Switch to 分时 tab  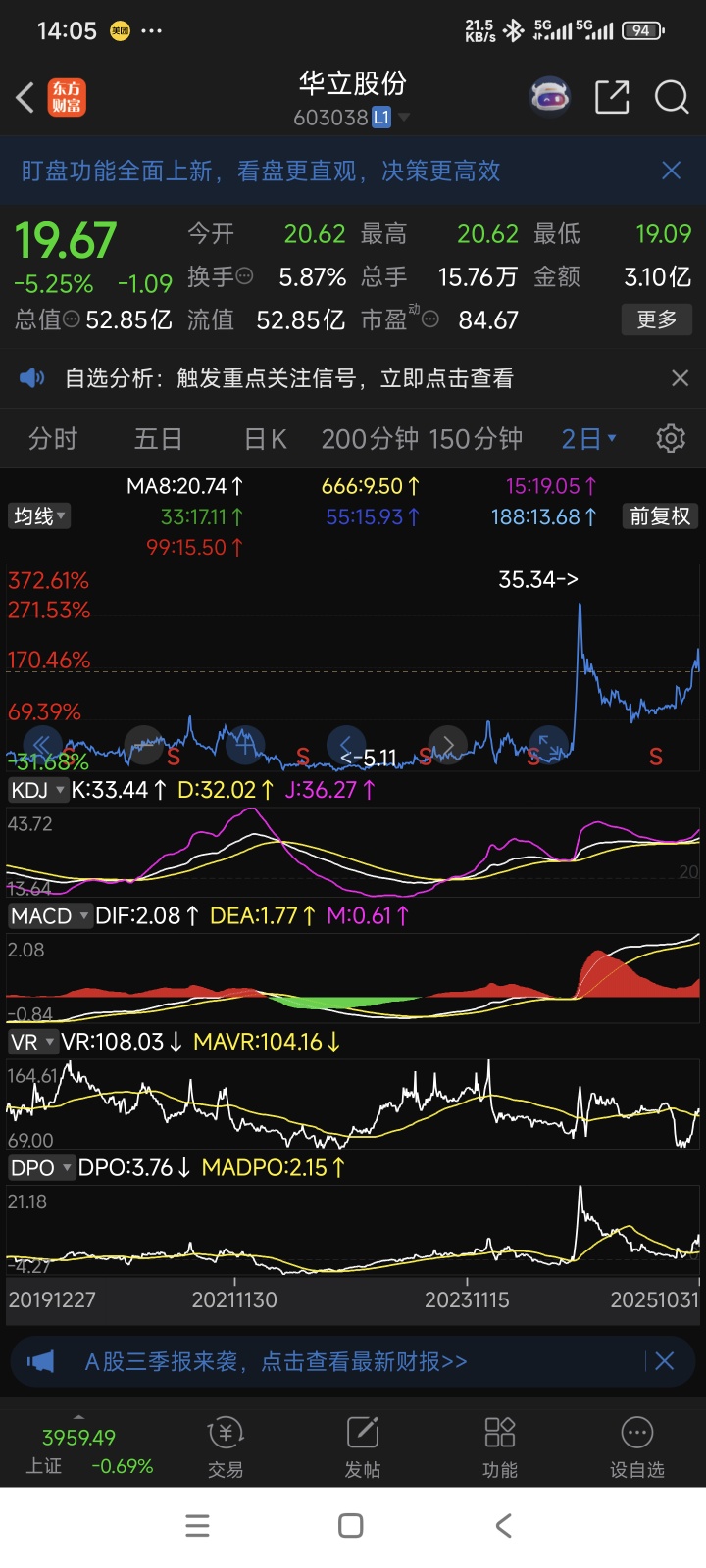pos(53,438)
